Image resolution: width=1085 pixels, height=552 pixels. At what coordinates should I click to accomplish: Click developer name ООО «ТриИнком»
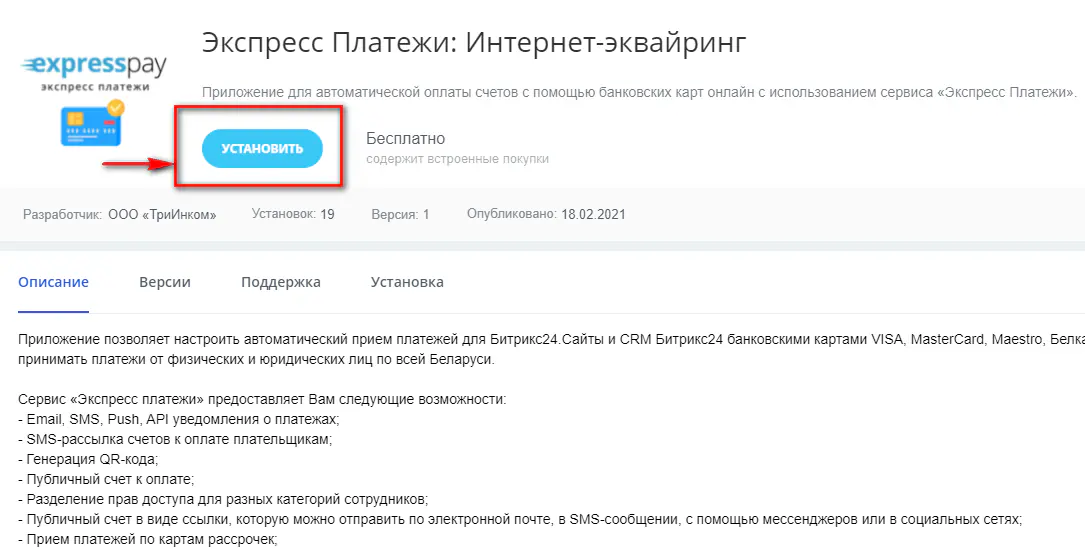pyautogui.click(x=163, y=214)
